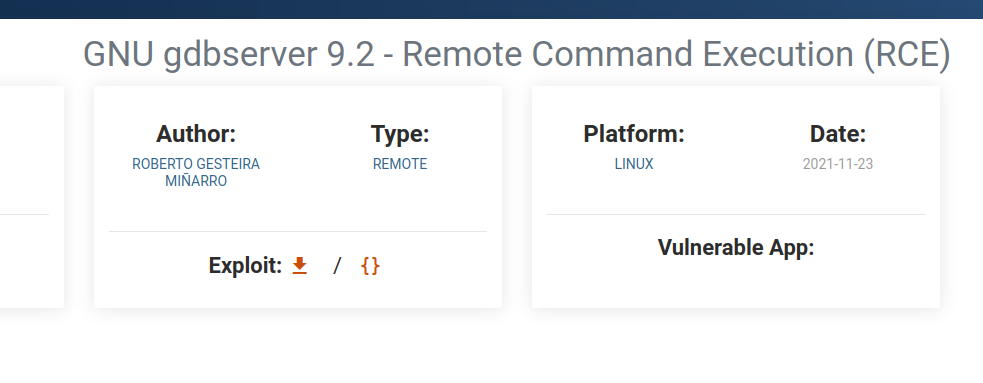Open the LINUX platform link
The width and height of the screenshot is (983, 383).
[634, 164]
